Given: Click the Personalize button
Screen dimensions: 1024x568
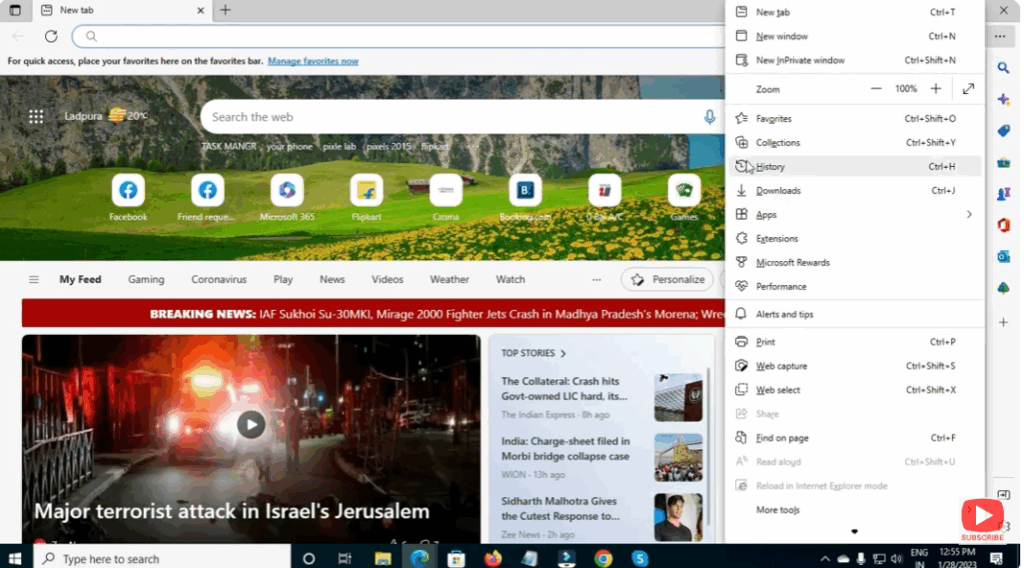Looking at the screenshot, I should [667, 279].
